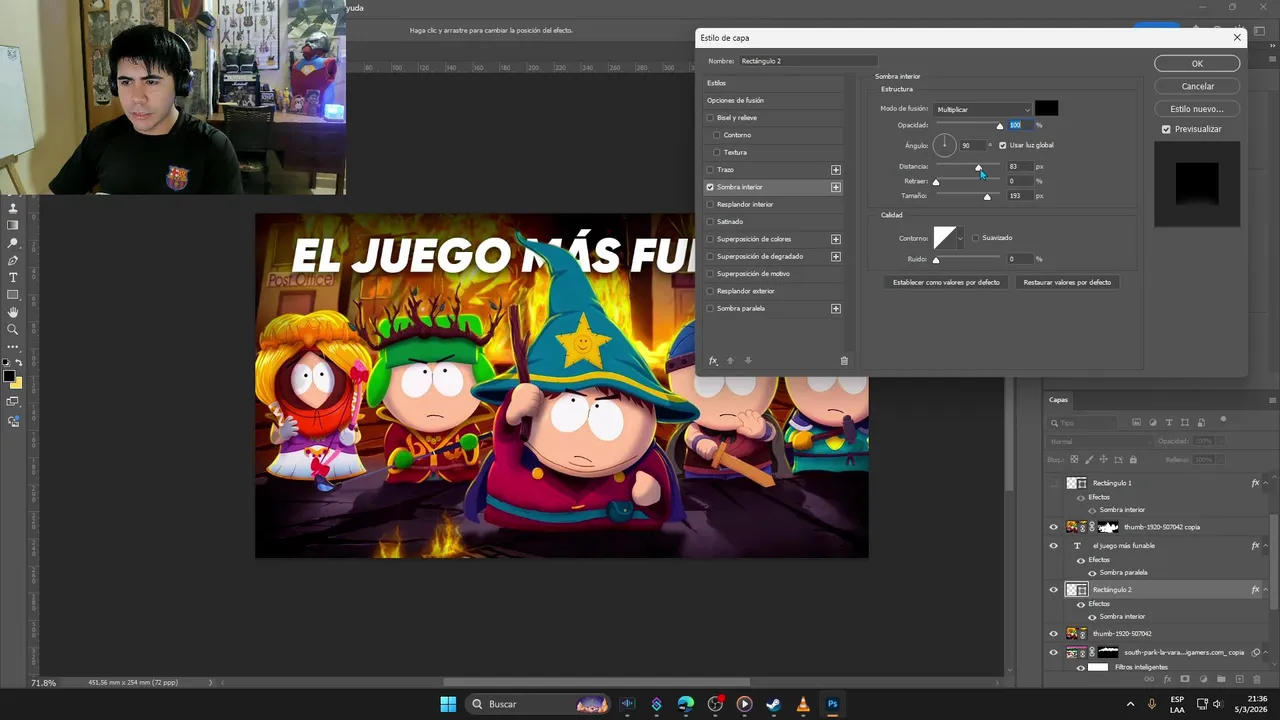
Task: Select the Horizontal Type tool
Action: tap(13, 277)
